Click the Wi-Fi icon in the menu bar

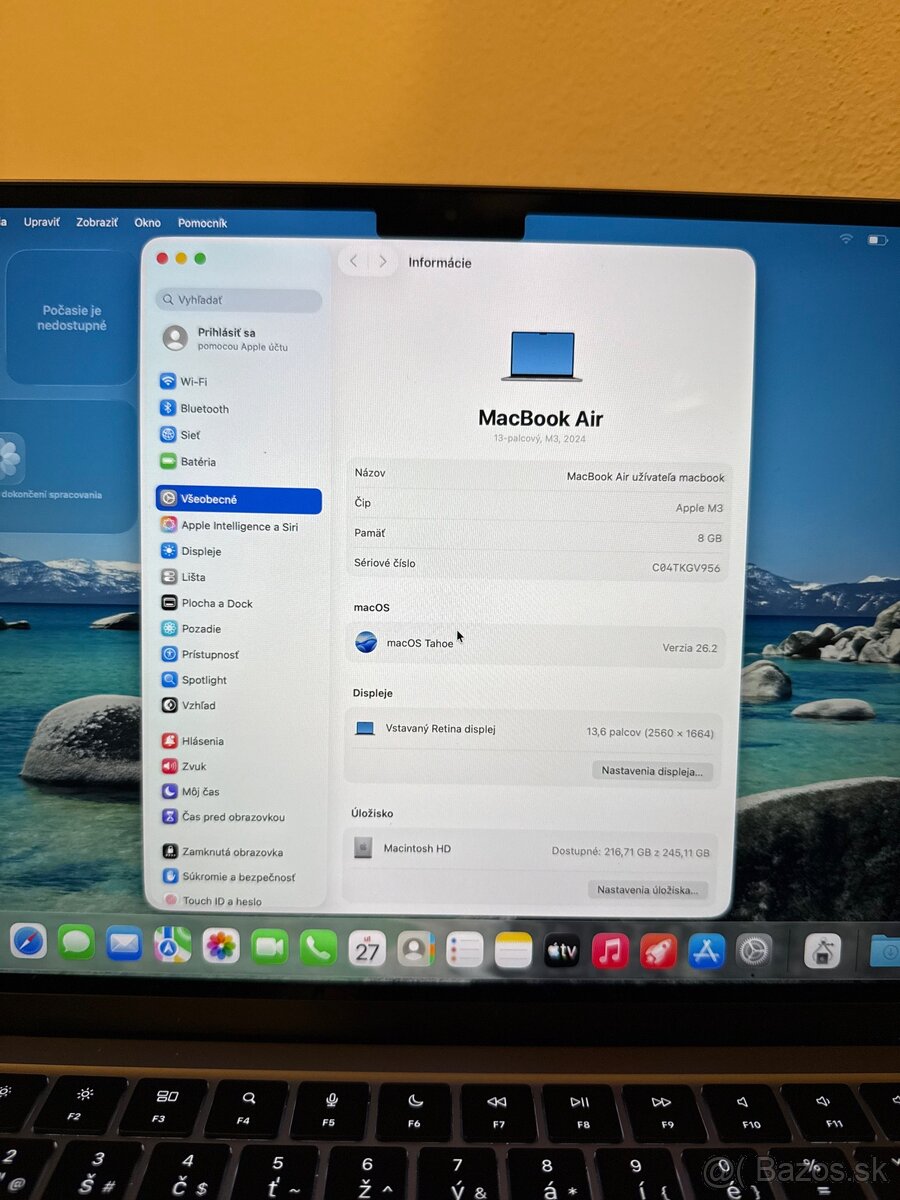846,239
